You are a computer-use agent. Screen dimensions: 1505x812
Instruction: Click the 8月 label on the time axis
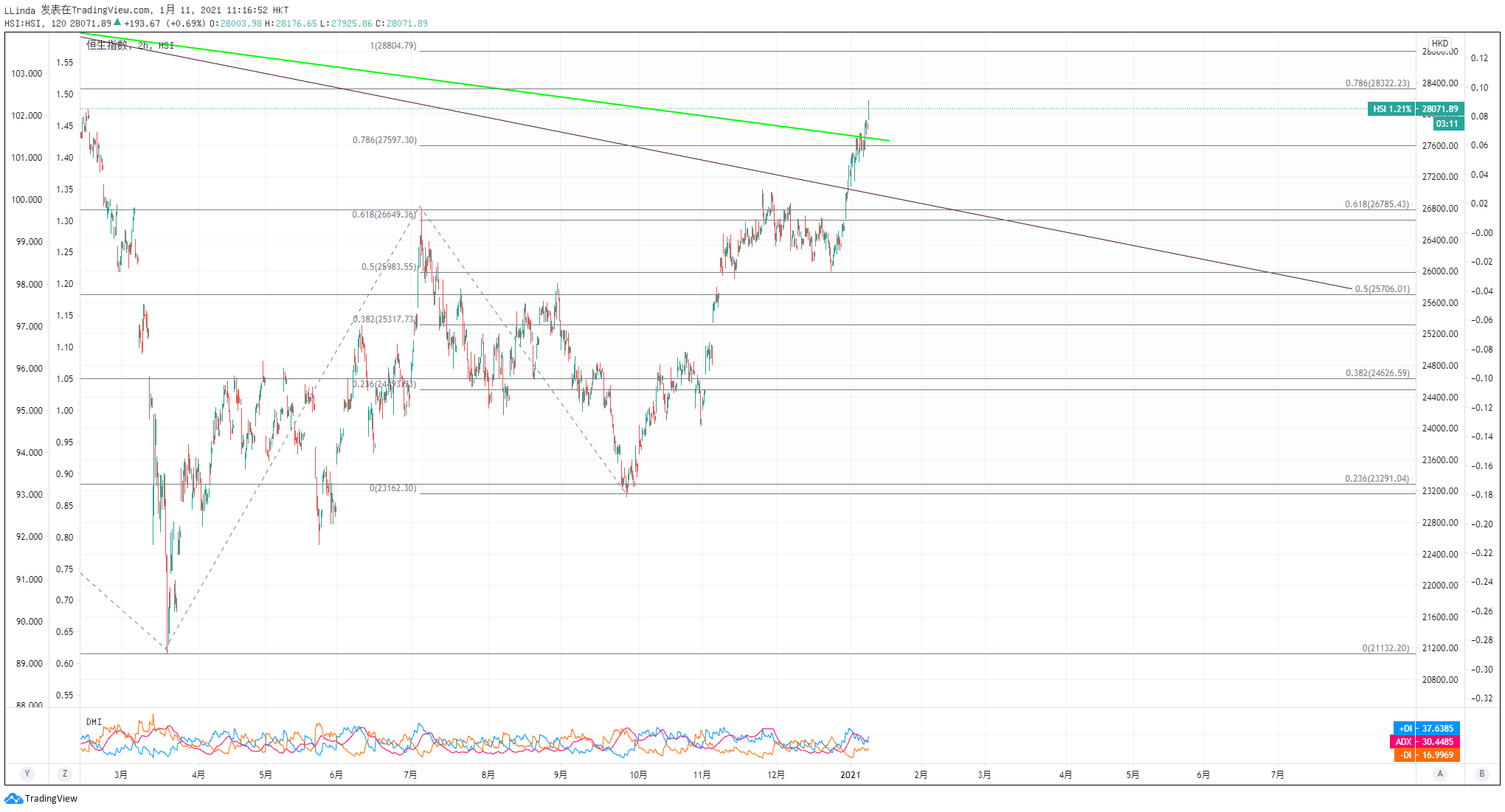(488, 774)
